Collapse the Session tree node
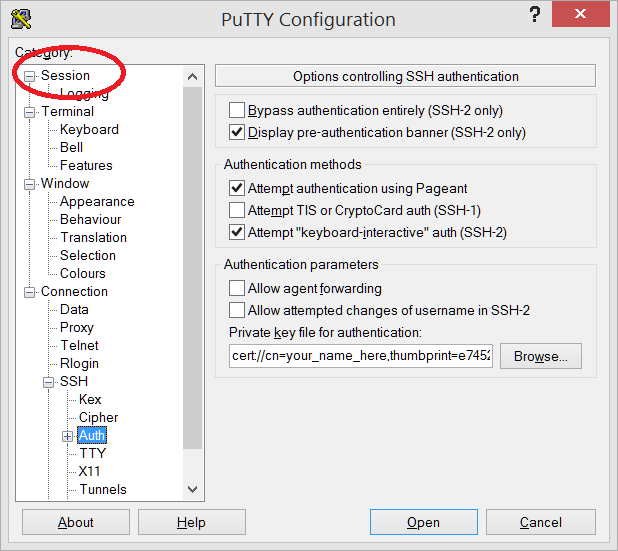Image resolution: width=618 pixels, height=551 pixels. [30, 76]
